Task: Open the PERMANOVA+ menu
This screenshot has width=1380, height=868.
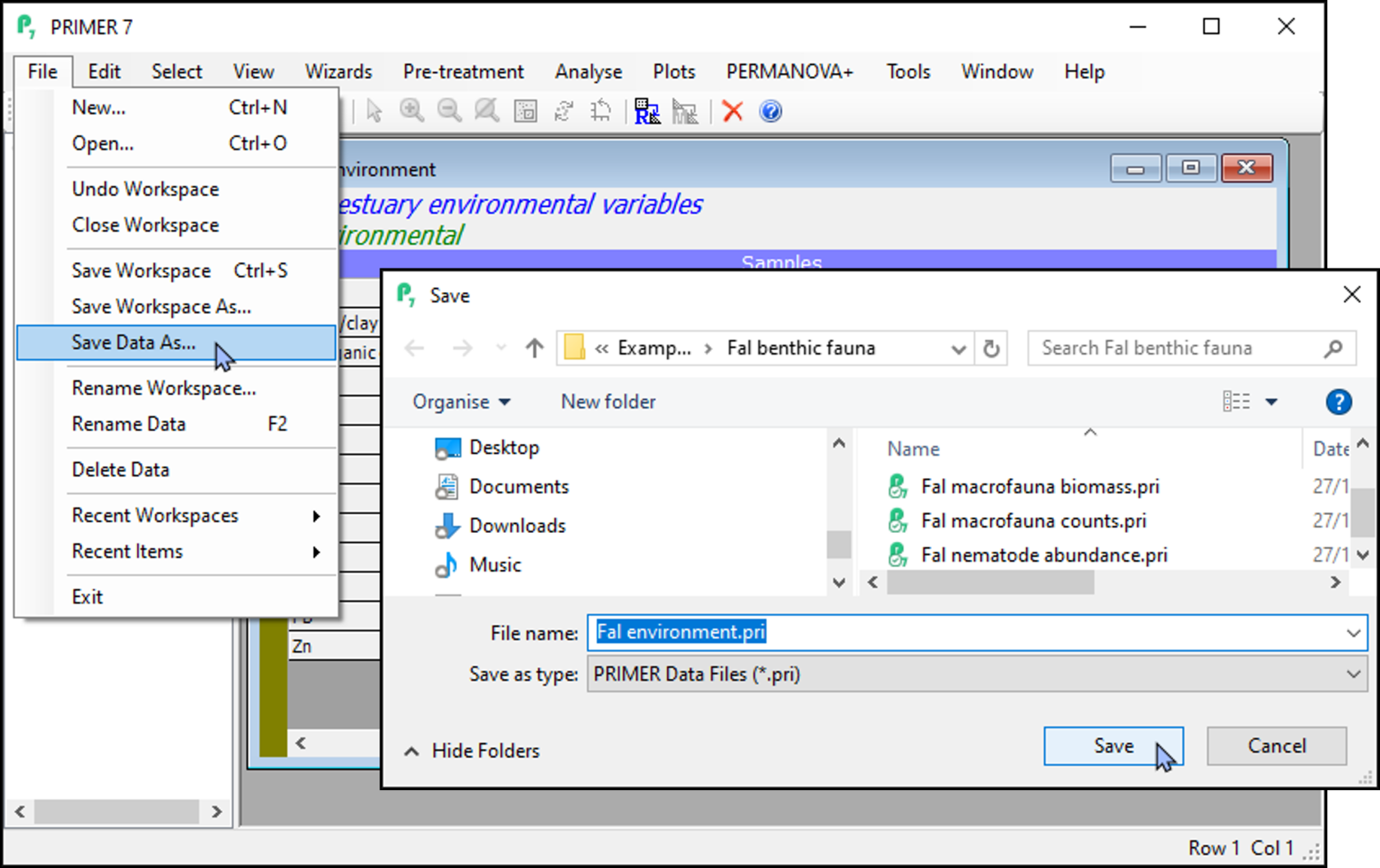Action: tap(789, 71)
